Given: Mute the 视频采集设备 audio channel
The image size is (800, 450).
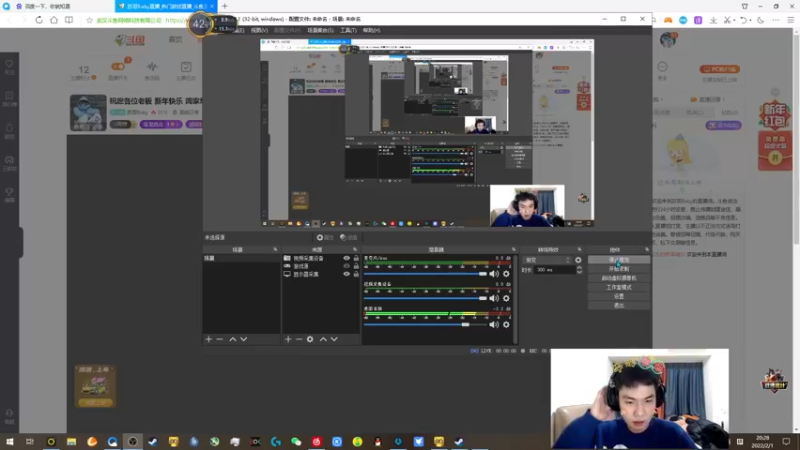Looking at the screenshot, I should tap(494, 298).
